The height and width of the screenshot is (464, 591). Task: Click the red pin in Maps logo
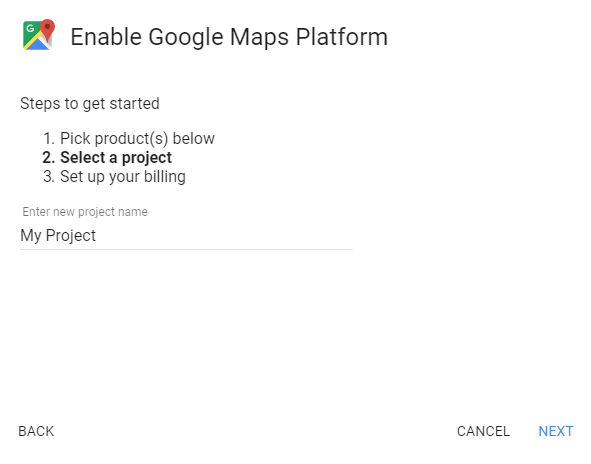pyautogui.click(x=47, y=29)
